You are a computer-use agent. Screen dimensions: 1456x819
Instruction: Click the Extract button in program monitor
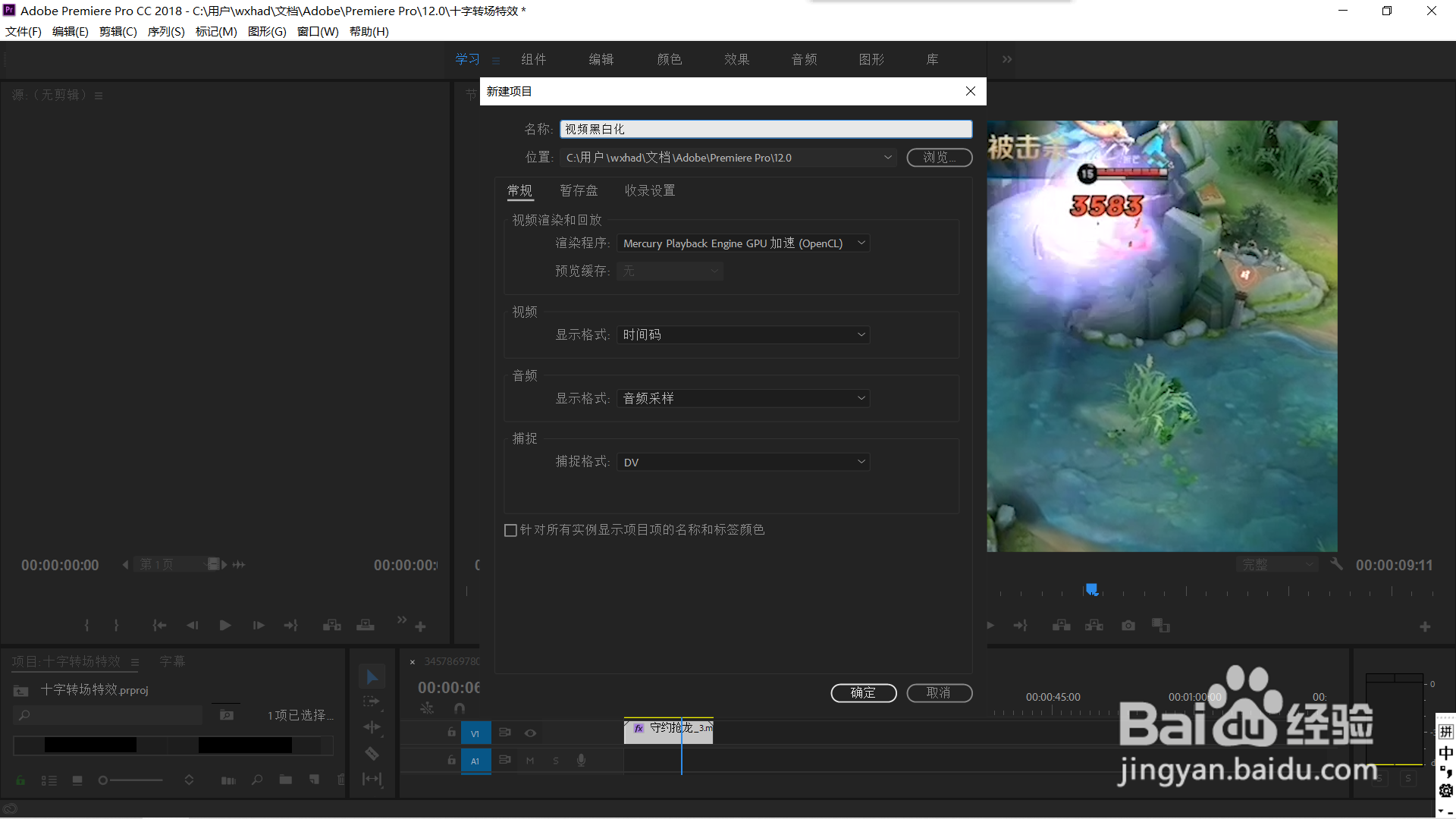[x=1094, y=626]
